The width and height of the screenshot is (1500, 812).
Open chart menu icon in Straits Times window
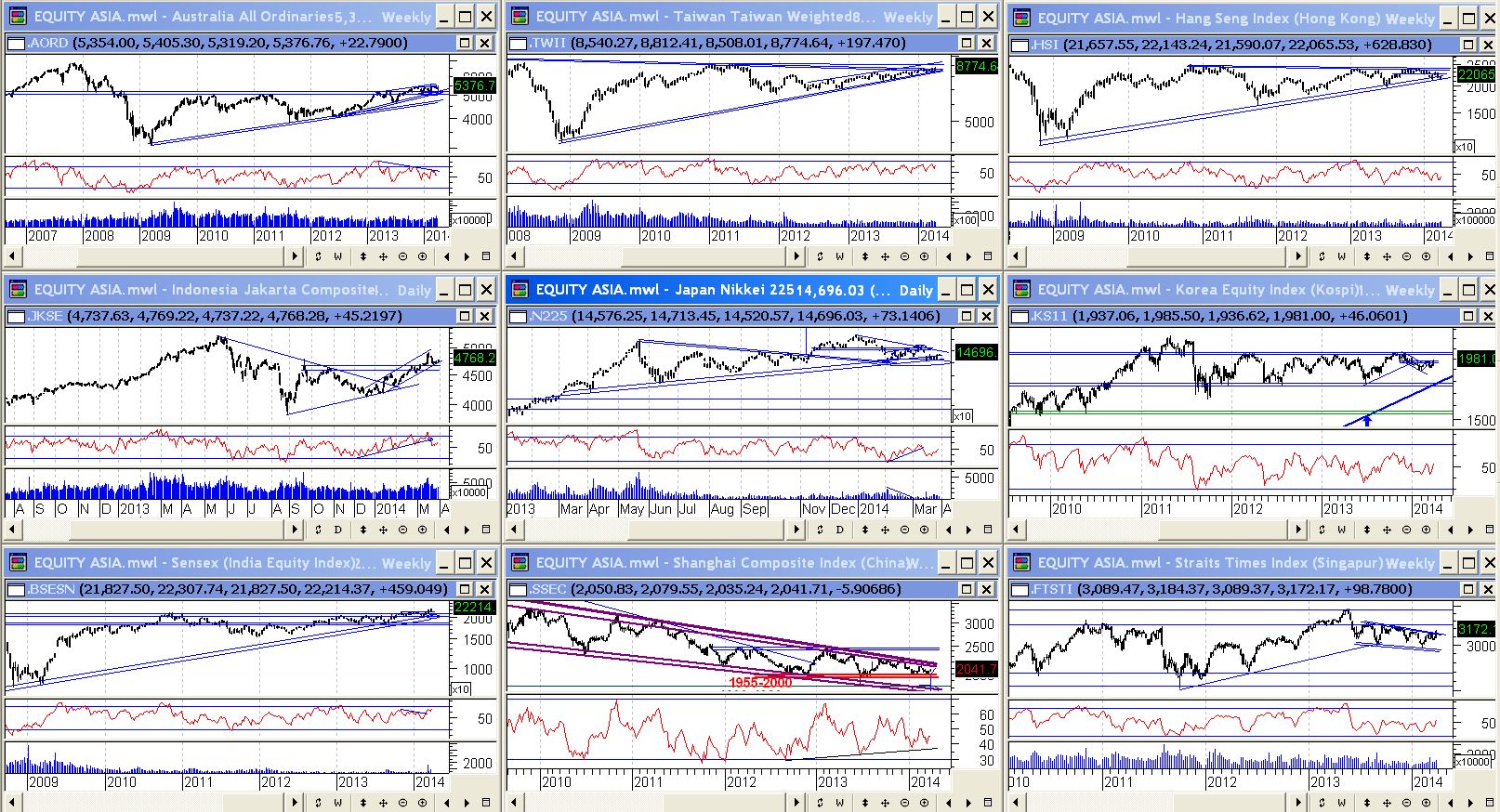point(1489,803)
